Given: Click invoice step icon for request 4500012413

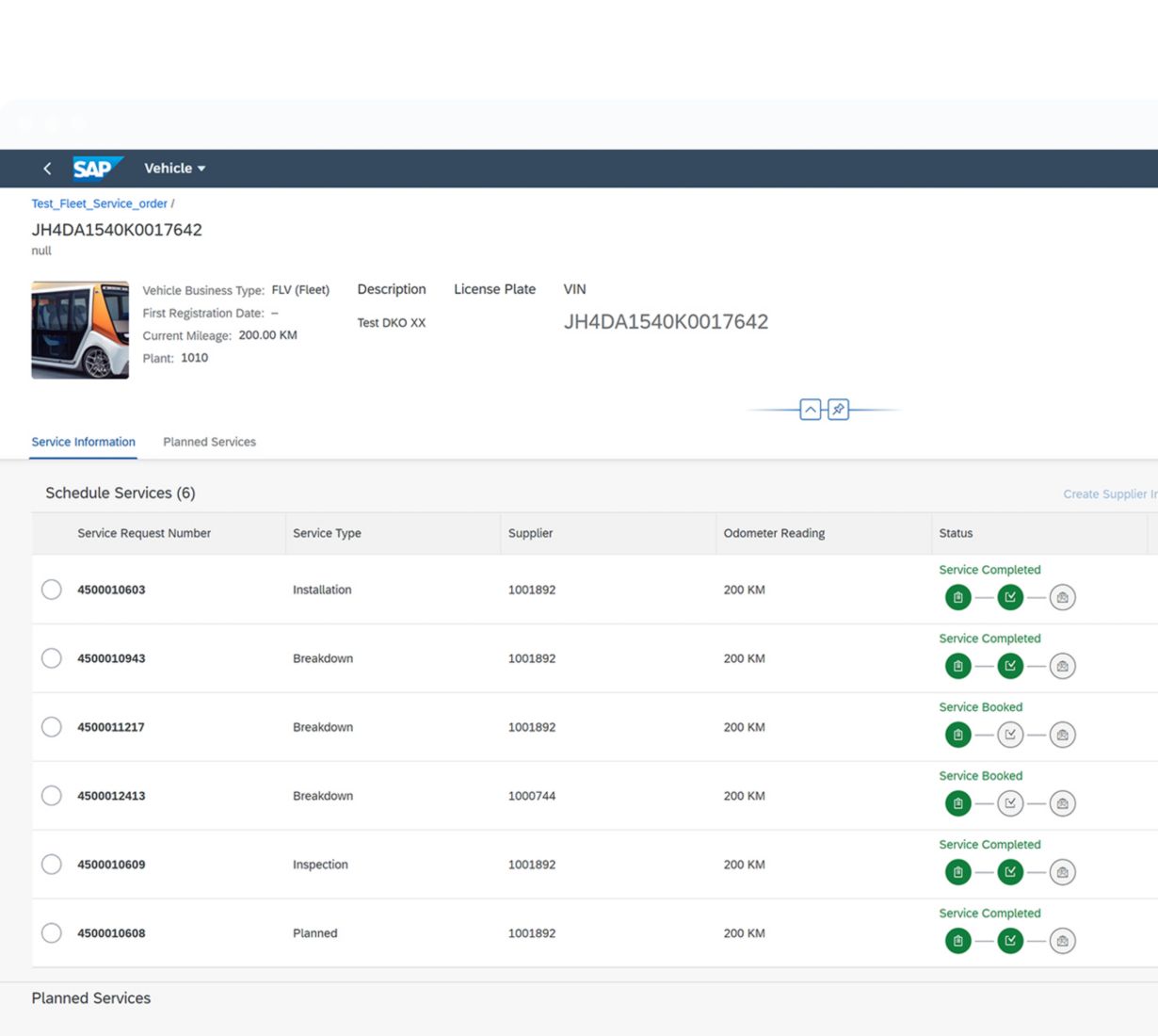Looking at the screenshot, I should tap(1062, 803).
